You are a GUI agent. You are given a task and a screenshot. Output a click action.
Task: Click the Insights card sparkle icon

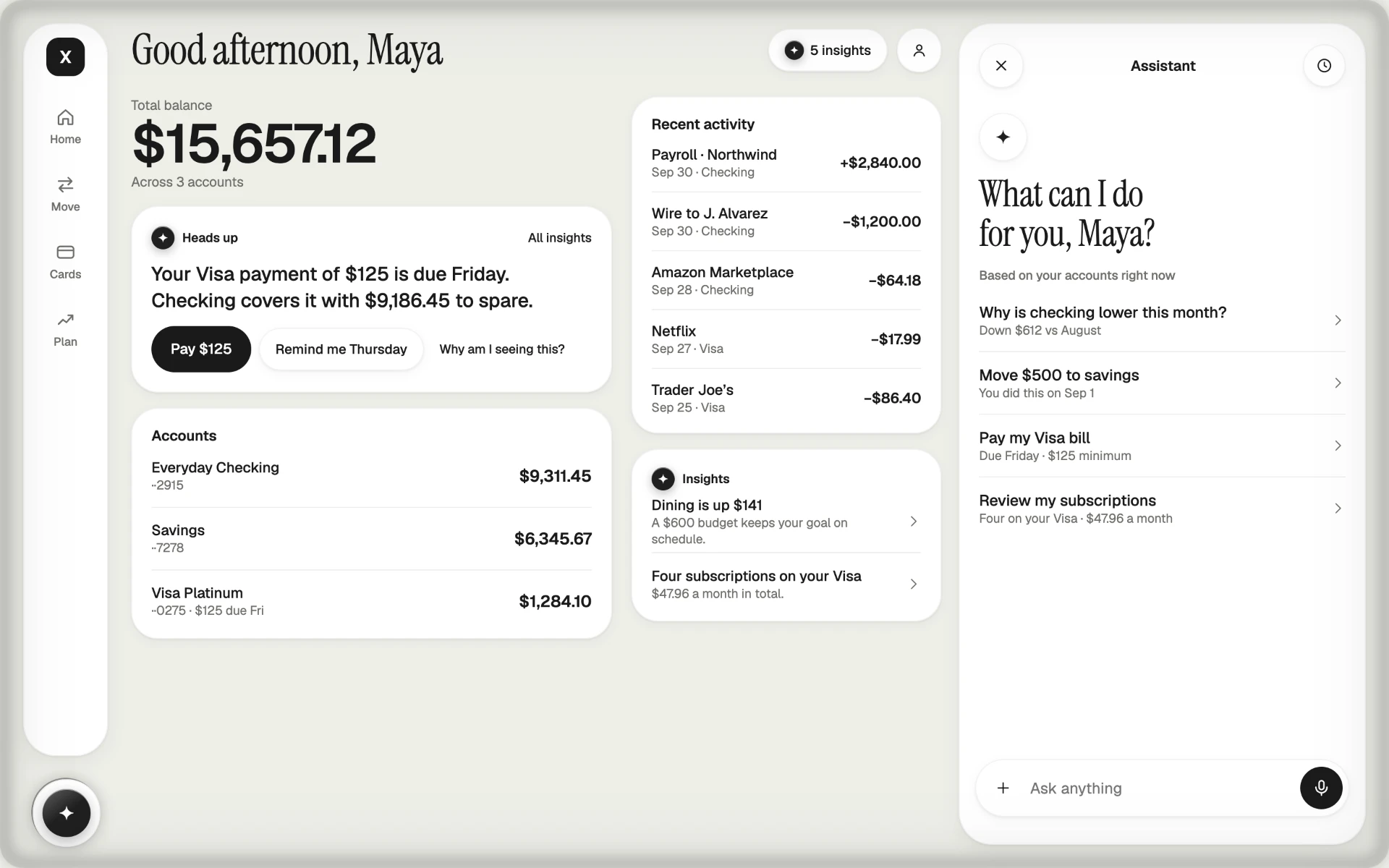click(663, 479)
